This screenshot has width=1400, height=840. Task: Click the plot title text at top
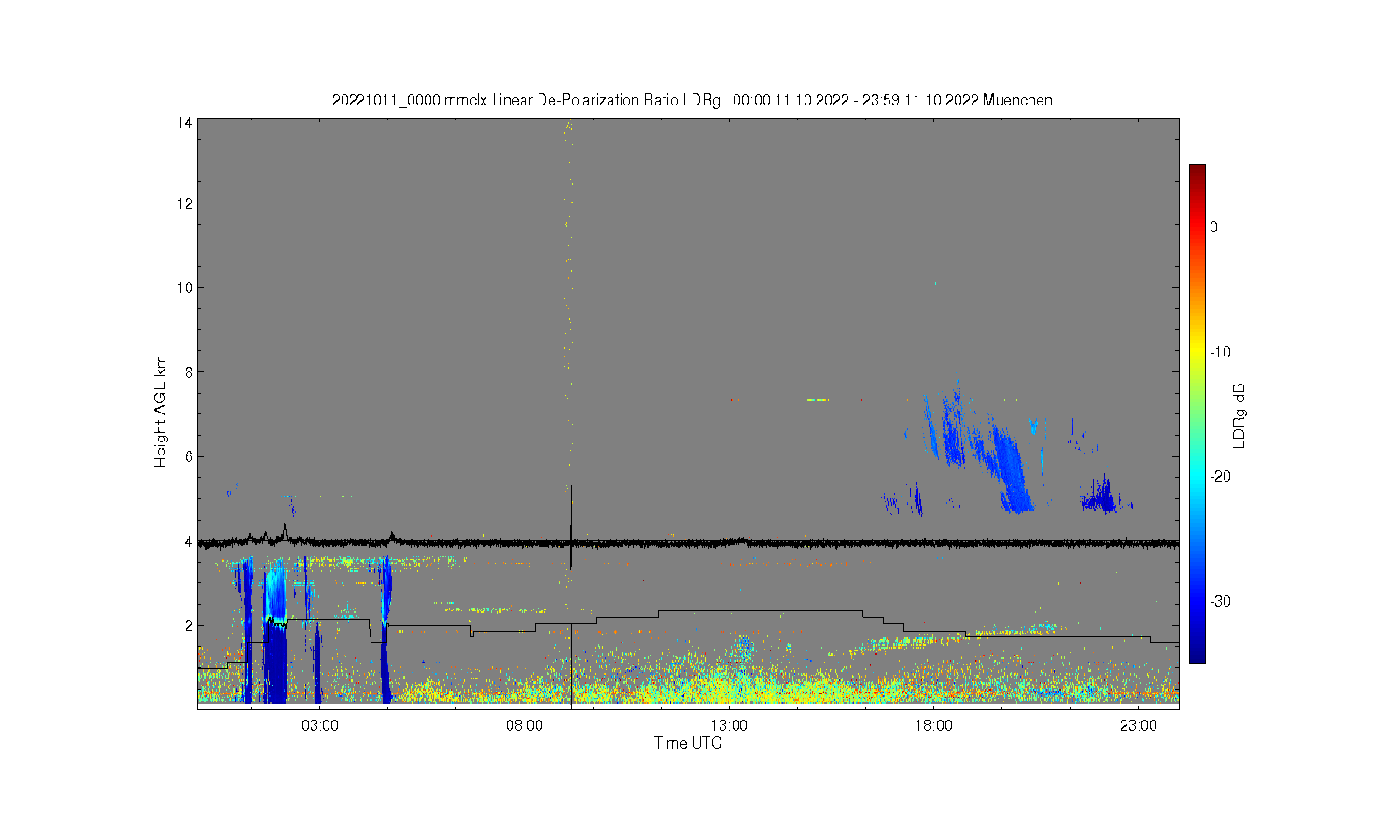tap(693, 100)
